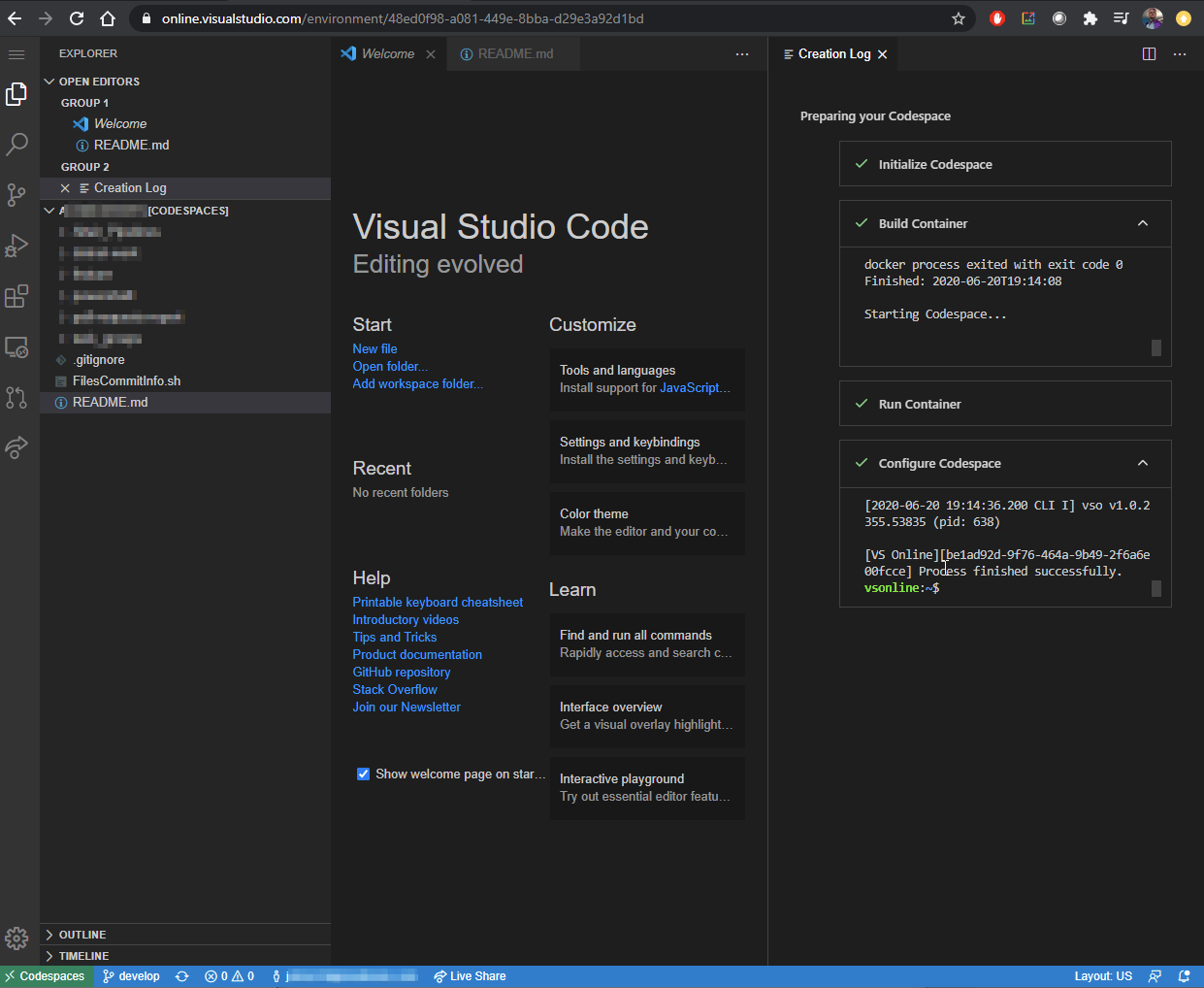Open errors and warnings in status bar

pos(230,976)
